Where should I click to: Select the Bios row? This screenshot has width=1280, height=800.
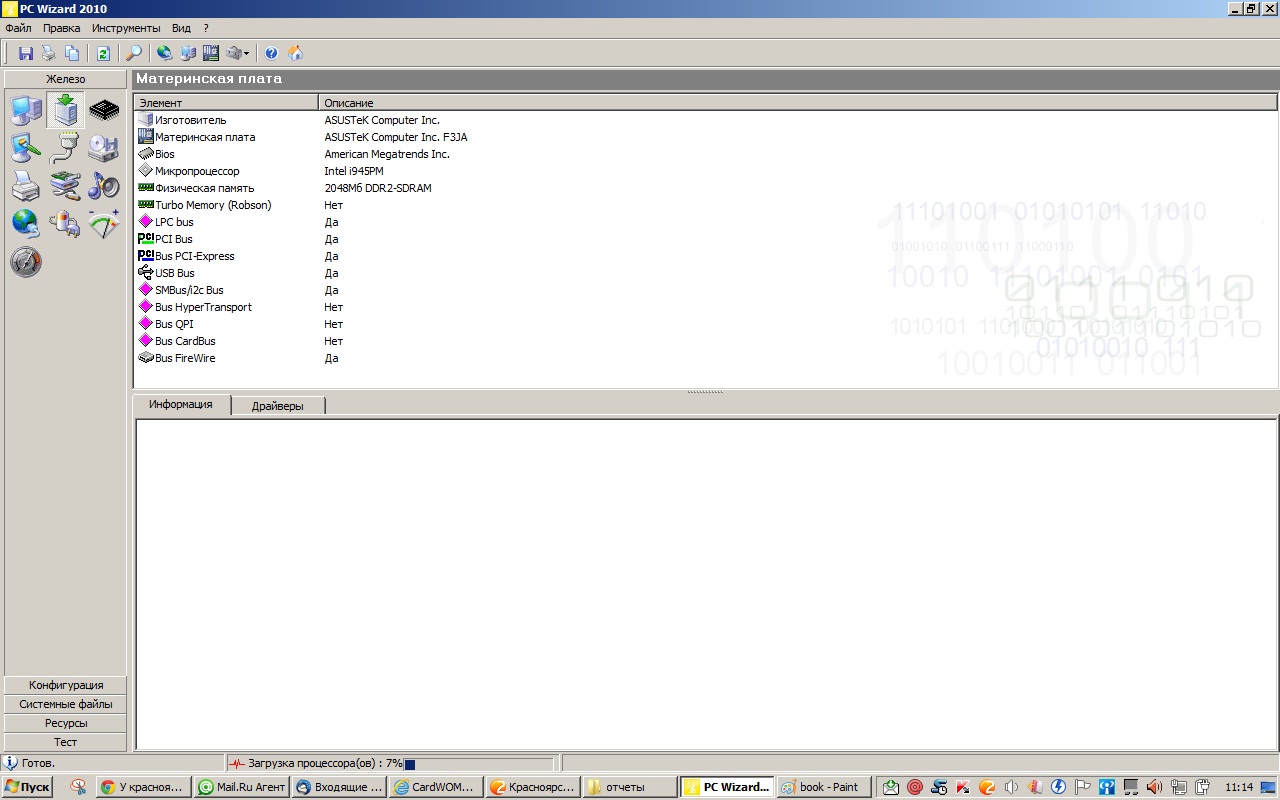705,154
